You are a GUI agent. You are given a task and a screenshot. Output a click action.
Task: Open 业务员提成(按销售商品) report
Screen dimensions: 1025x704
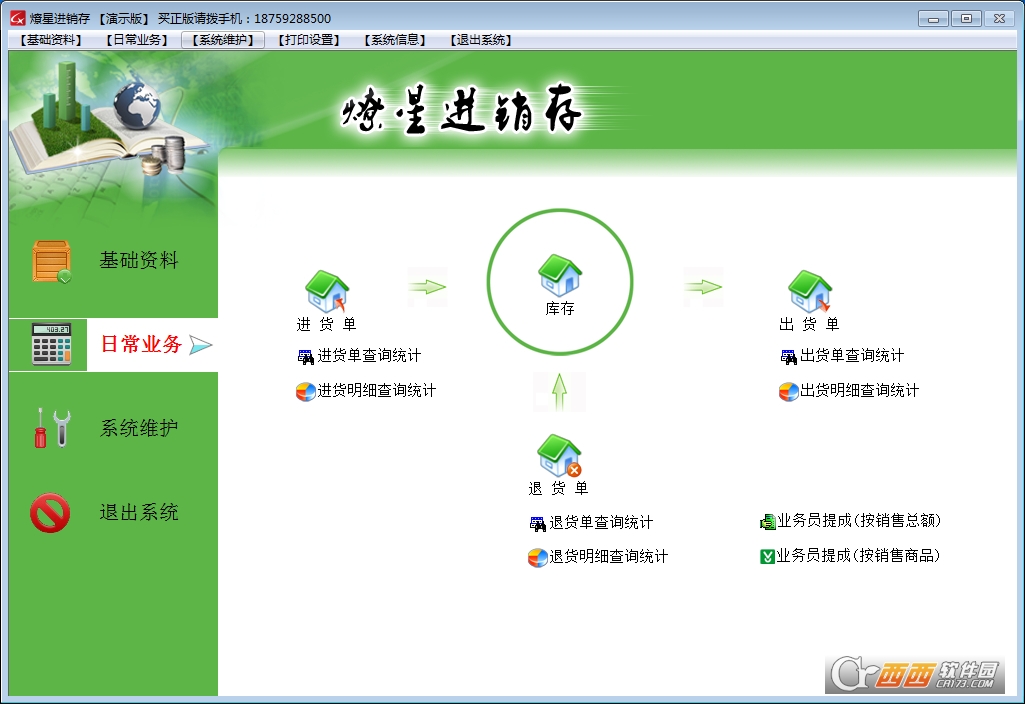coord(858,556)
